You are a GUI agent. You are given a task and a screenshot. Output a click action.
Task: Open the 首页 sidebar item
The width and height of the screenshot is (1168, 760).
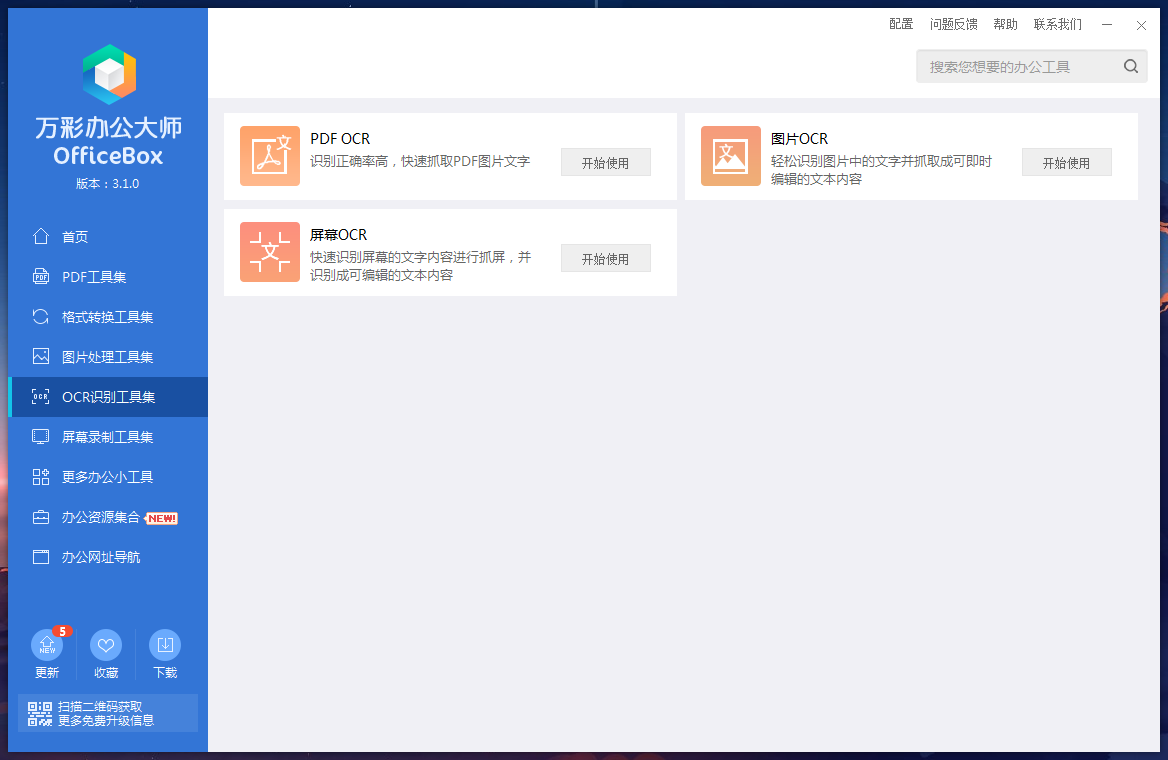coord(108,236)
